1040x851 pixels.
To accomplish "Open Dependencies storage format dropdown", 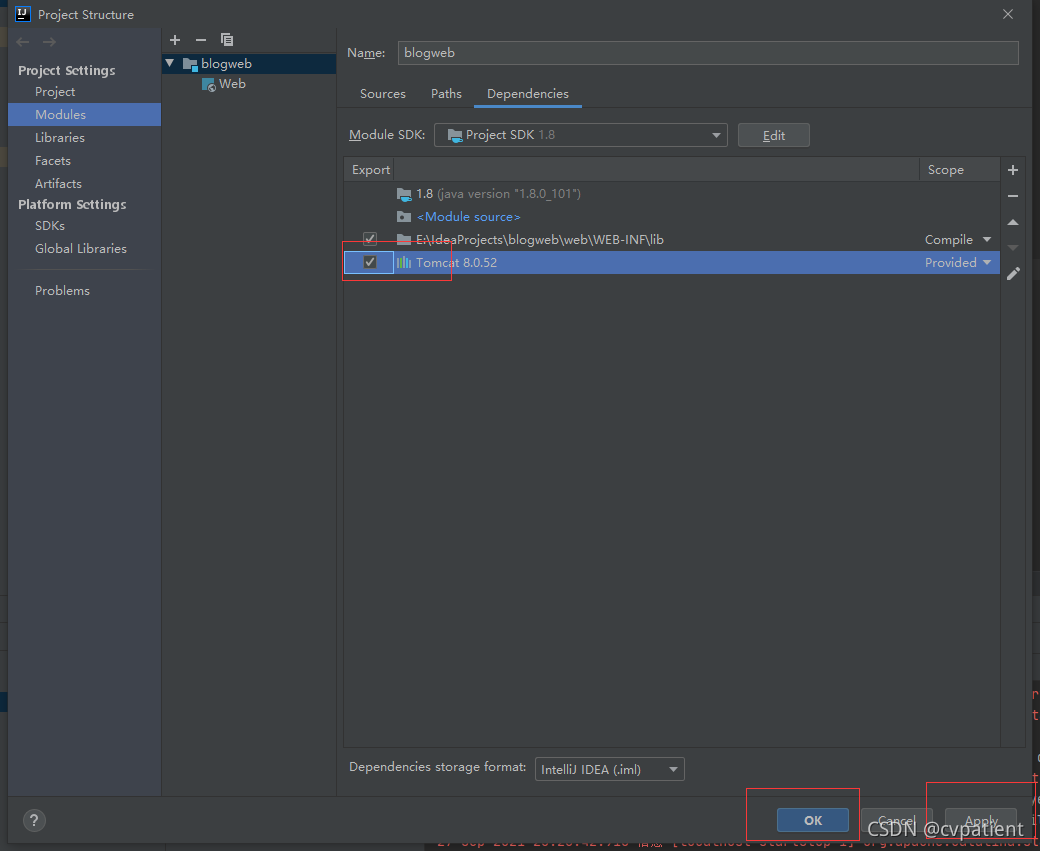I will pyautogui.click(x=610, y=769).
